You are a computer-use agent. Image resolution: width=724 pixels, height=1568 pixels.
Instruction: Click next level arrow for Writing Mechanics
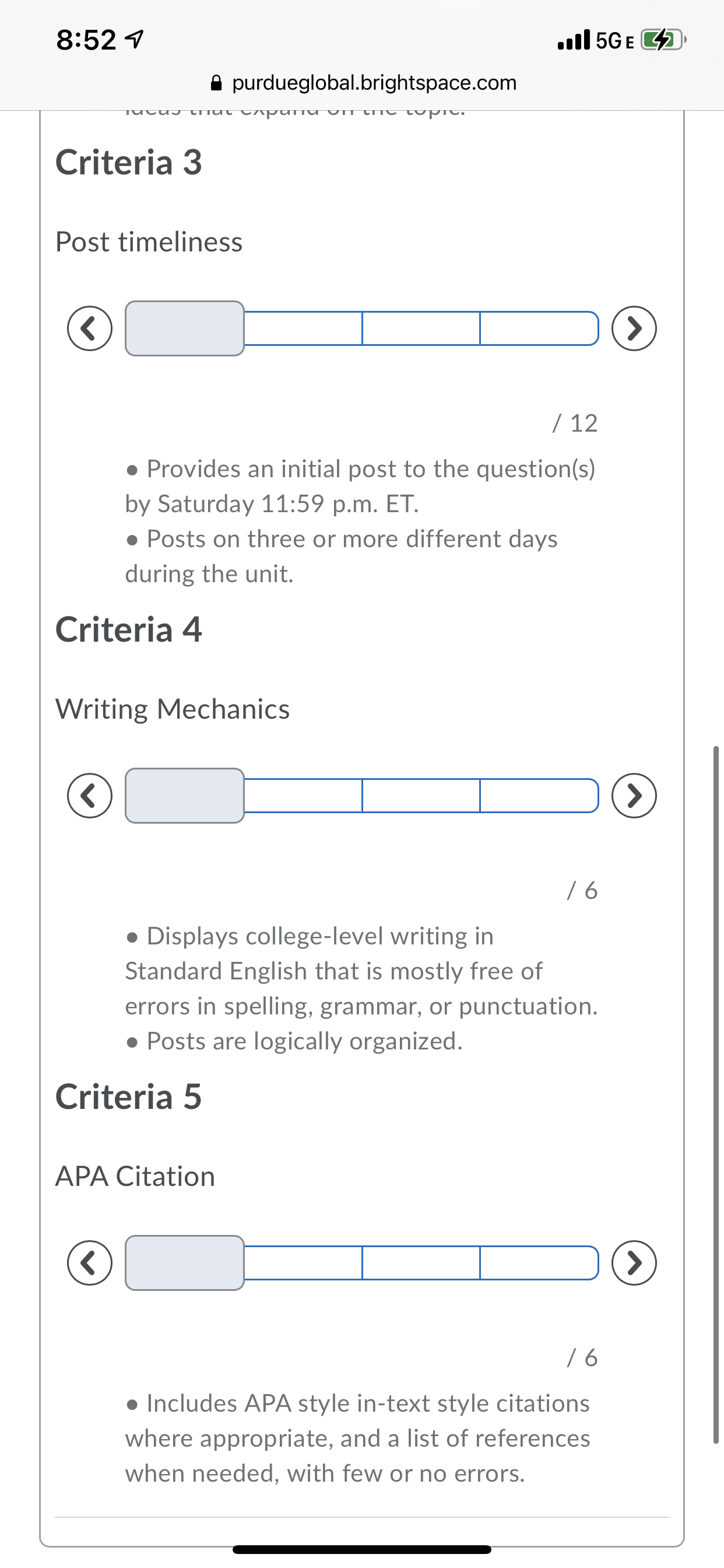[634, 796]
